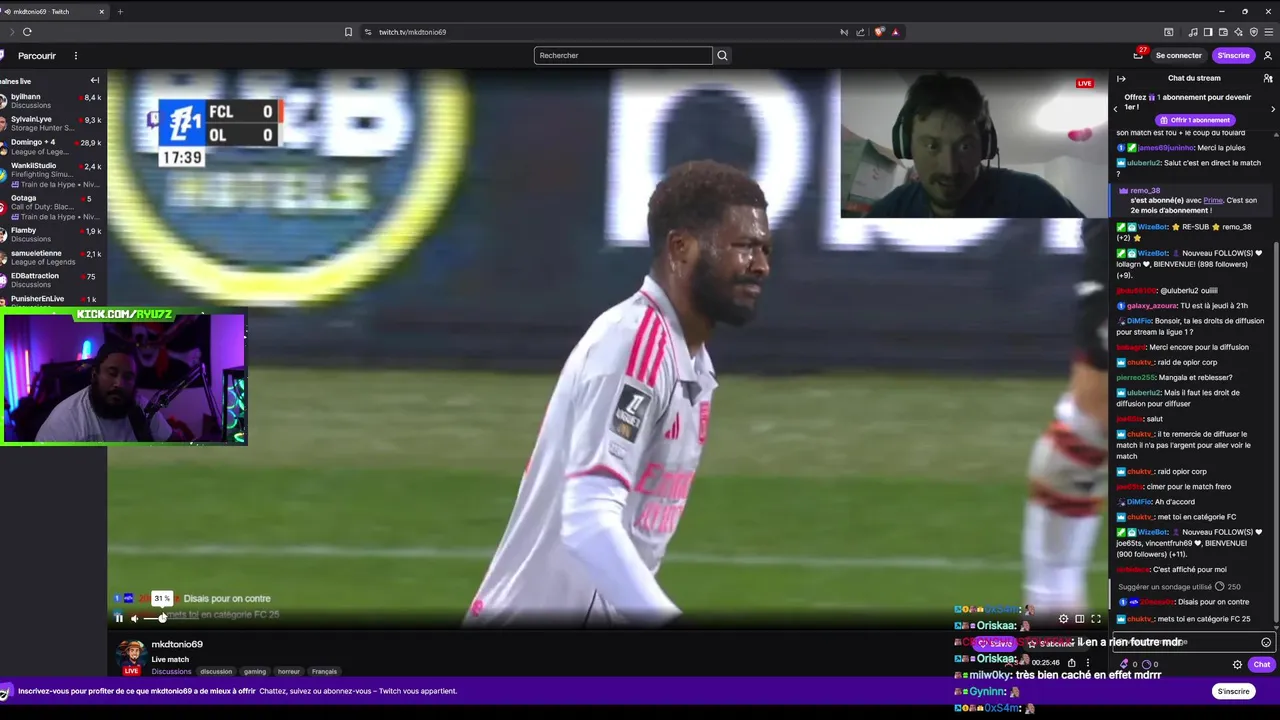Go to next gift leaderboard arrow
This screenshot has width=1280, height=720.
[1273, 109]
